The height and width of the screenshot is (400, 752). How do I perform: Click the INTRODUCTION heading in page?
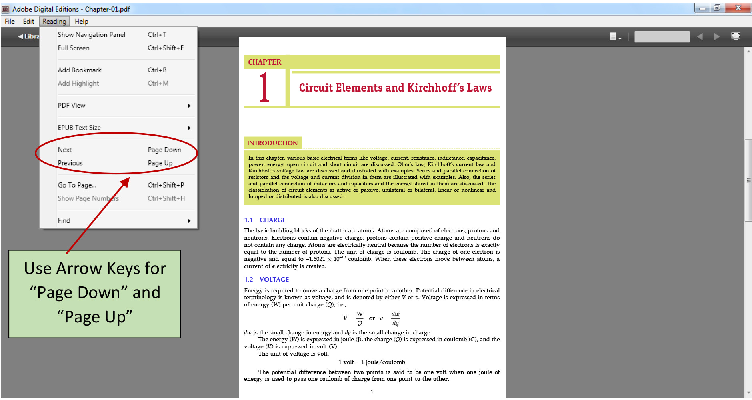tap(272, 143)
